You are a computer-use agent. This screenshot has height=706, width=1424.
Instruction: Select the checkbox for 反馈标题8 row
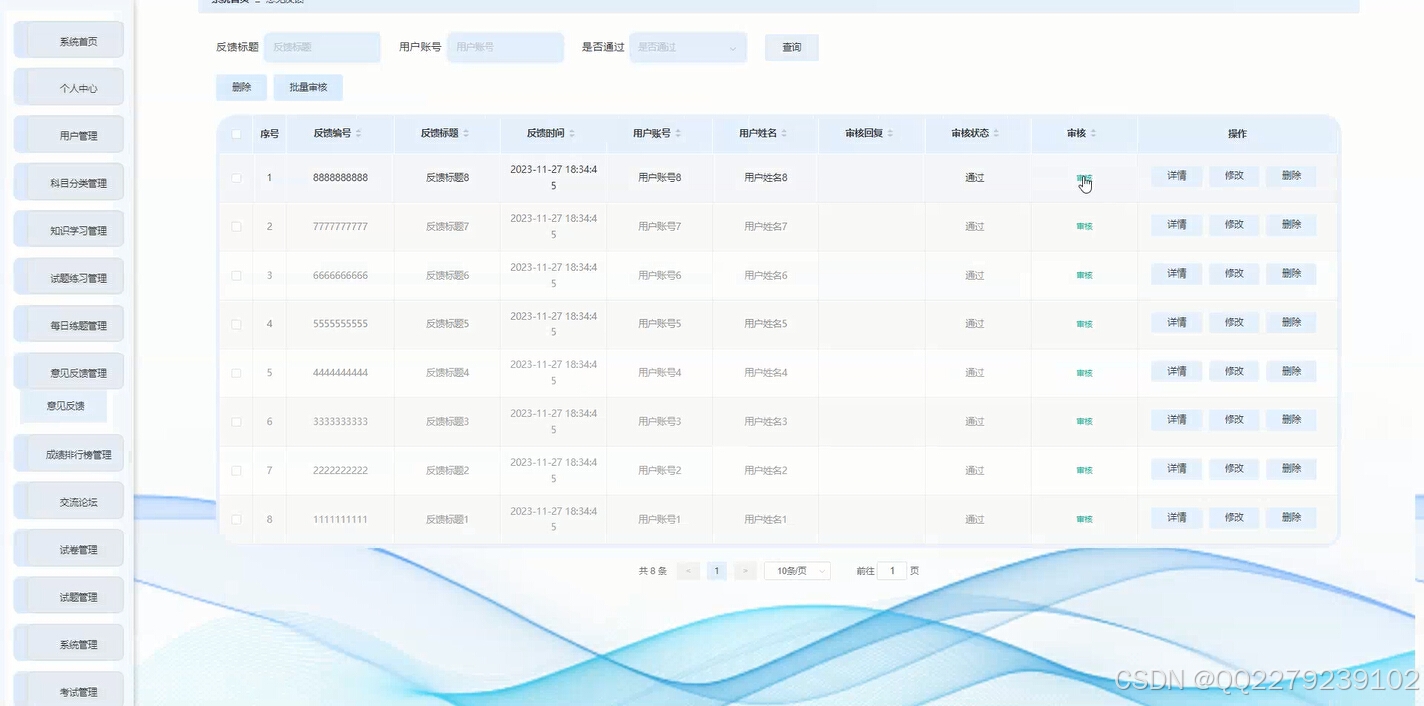point(236,177)
